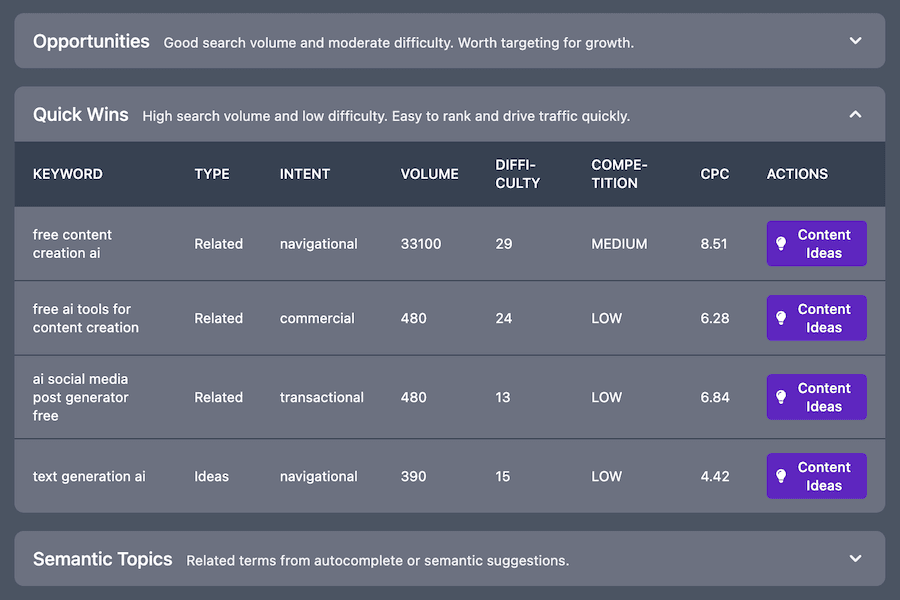Click Content Ideas for "ai social media post generator free"

pos(816,397)
